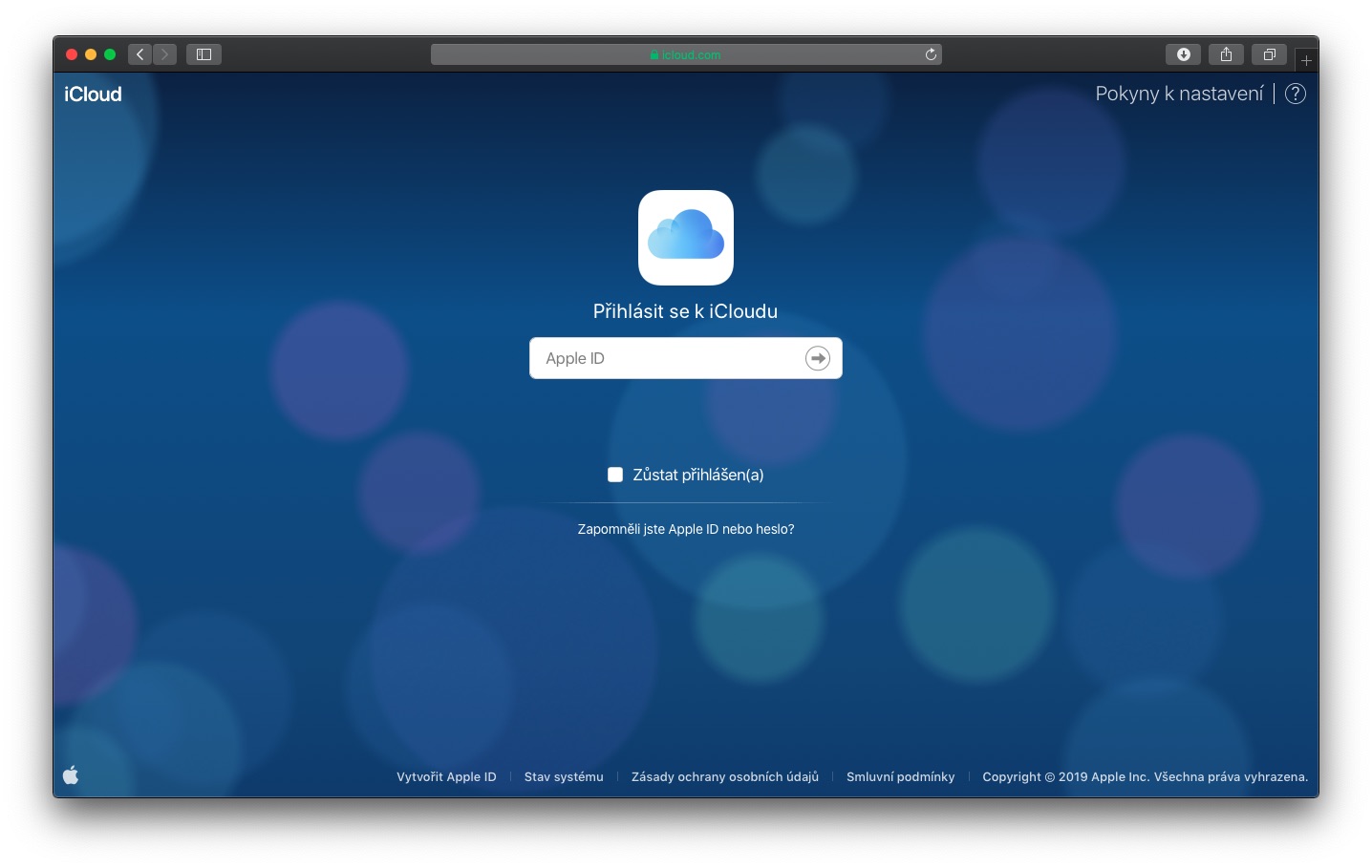
Task: Reload the icloud.com page
Action: pos(931,54)
